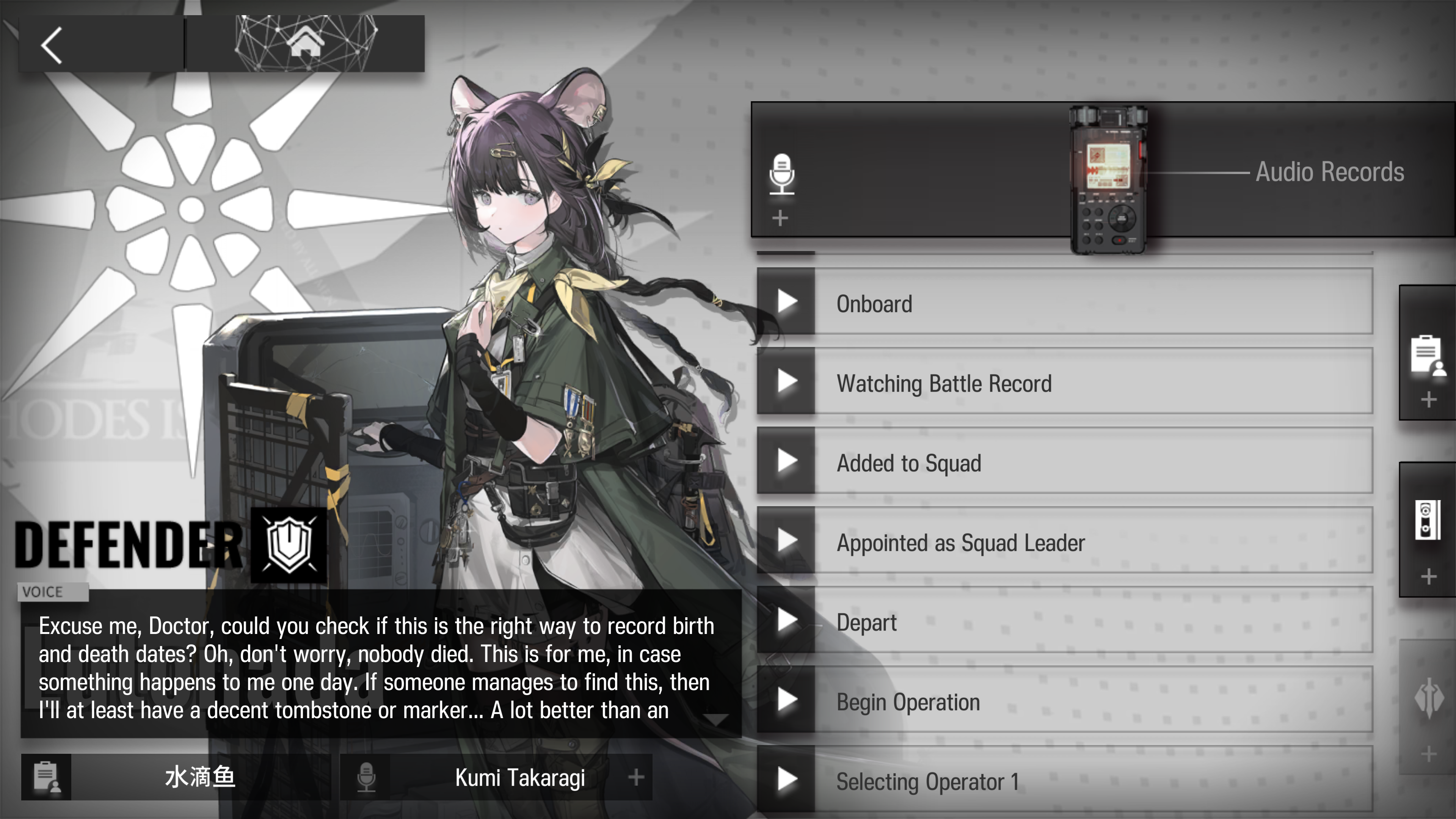
Task: Select the Depart voice entry
Action: tap(1065, 620)
